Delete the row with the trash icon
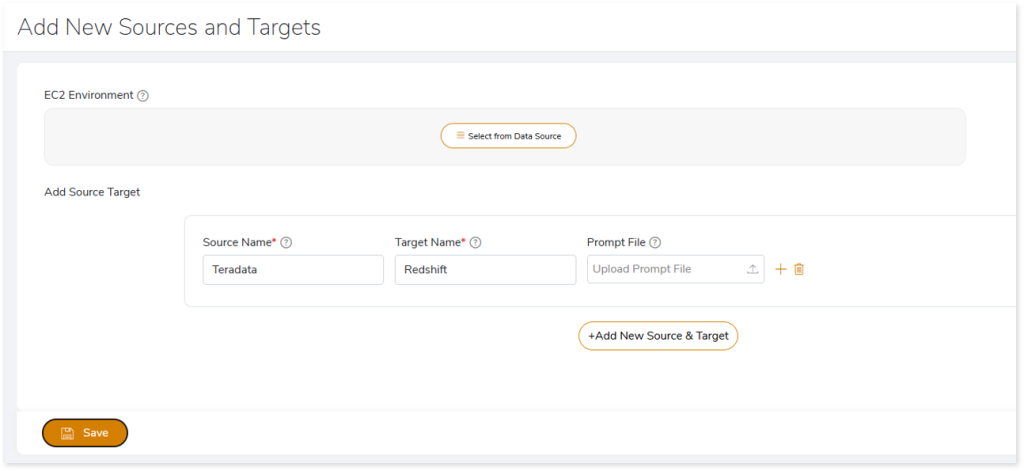Image resolution: width=1024 pixels, height=471 pixels. pos(799,269)
